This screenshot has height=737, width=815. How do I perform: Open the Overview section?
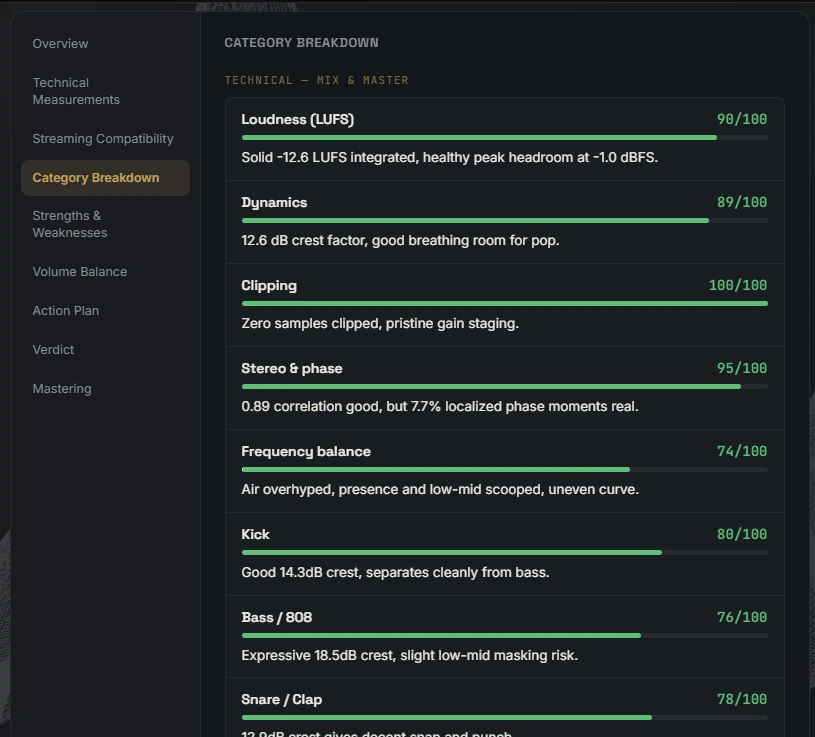(x=60, y=44)
